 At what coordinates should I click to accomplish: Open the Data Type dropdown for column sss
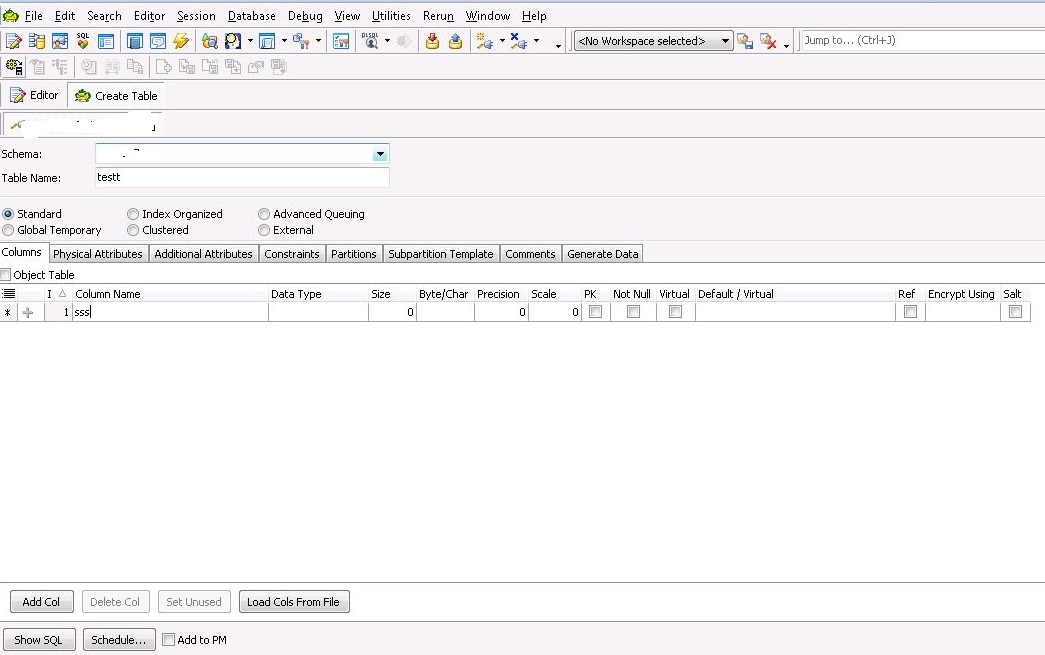click(317, 311)
